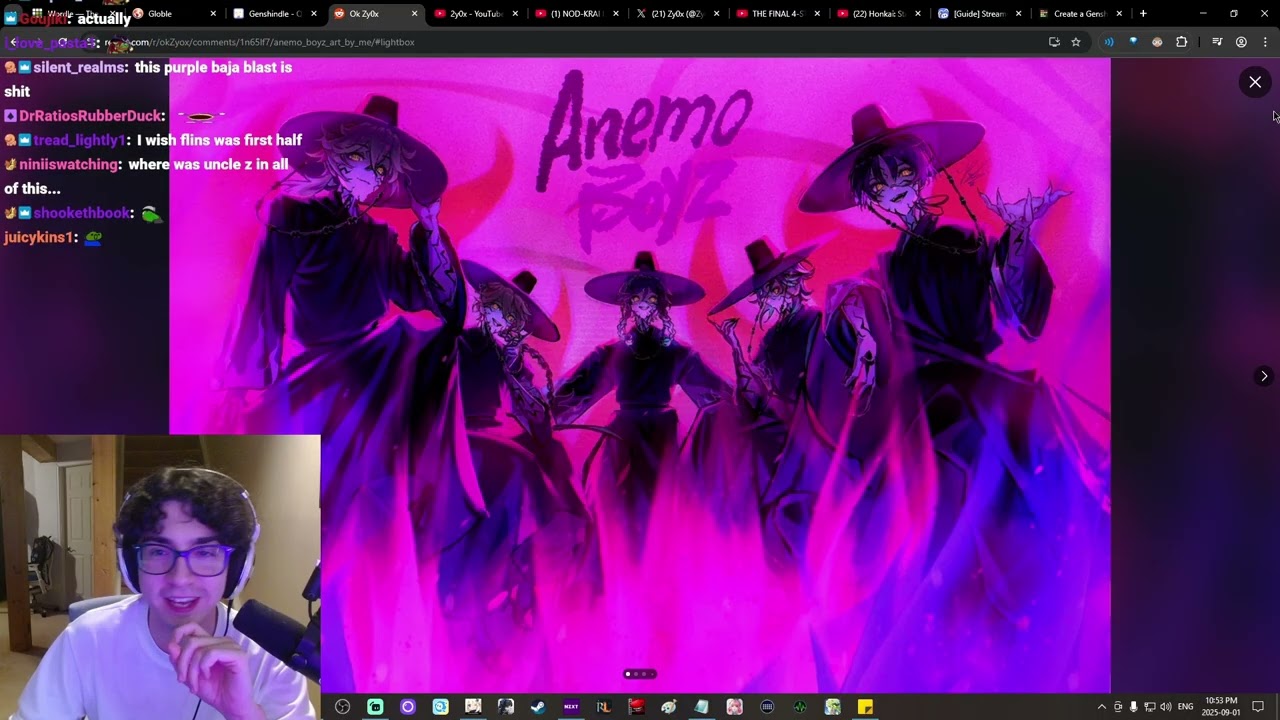Close the [Guide] Stream tab
Screen dimensions: 1280x720
tap(1019, 14)
